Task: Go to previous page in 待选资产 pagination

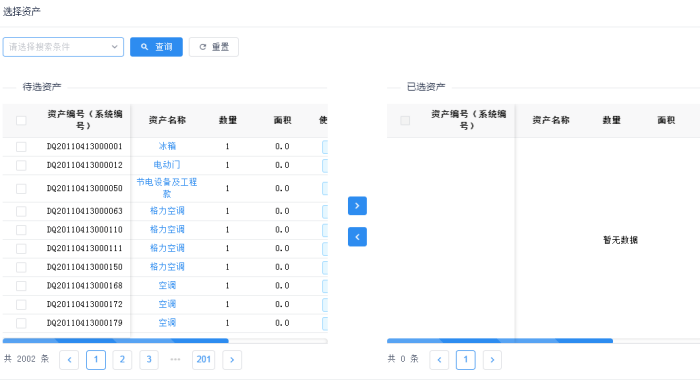Action: coord(69,360)
